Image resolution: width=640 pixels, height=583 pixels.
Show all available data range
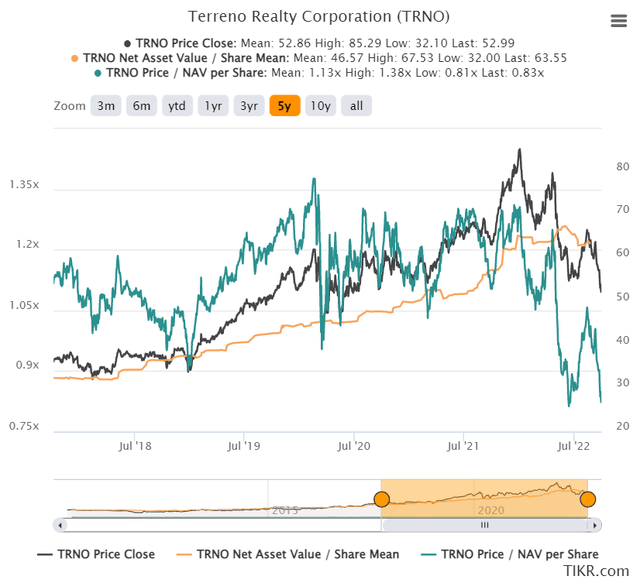(356, 106)
